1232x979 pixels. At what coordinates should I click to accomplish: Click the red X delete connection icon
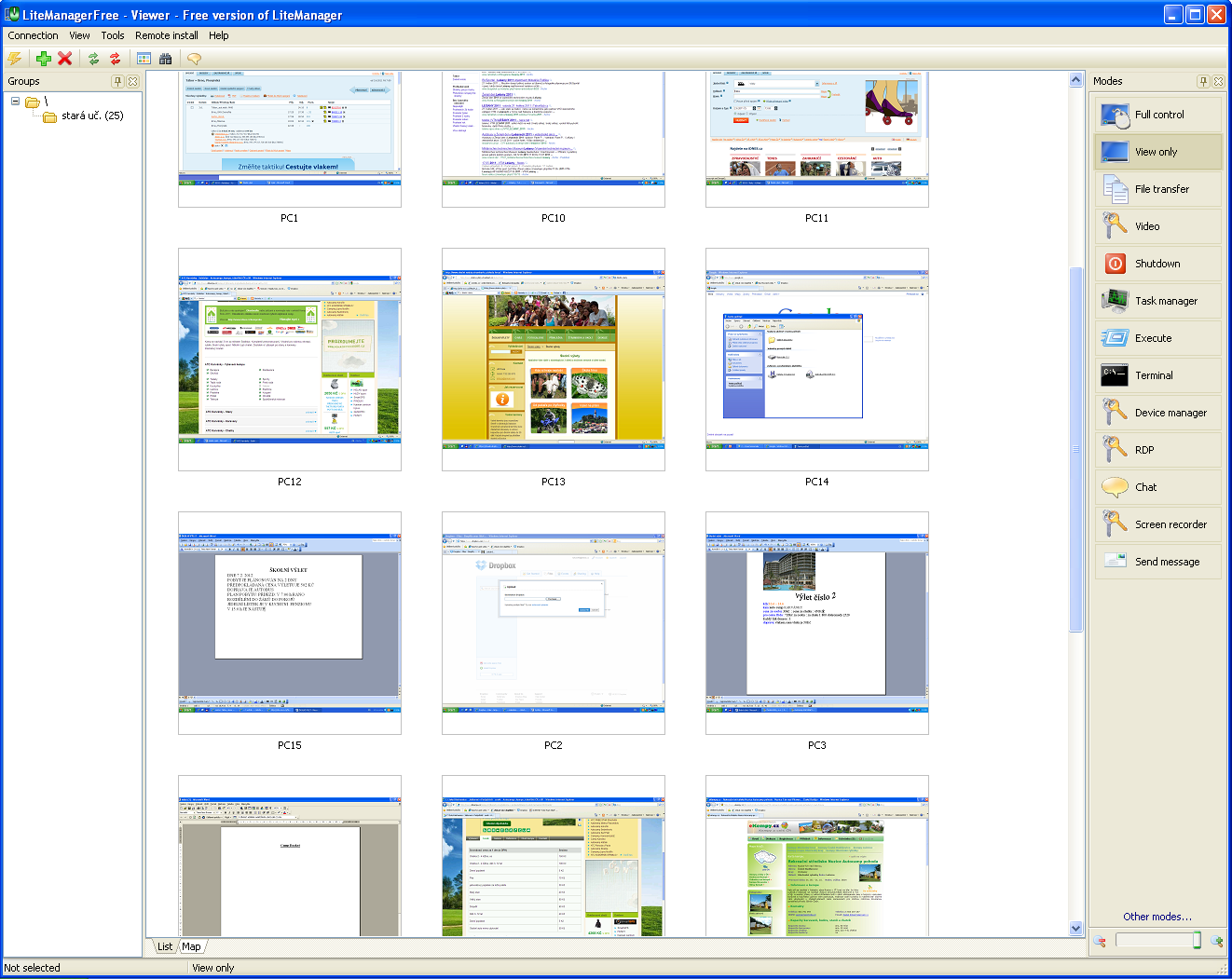(65, 59)
